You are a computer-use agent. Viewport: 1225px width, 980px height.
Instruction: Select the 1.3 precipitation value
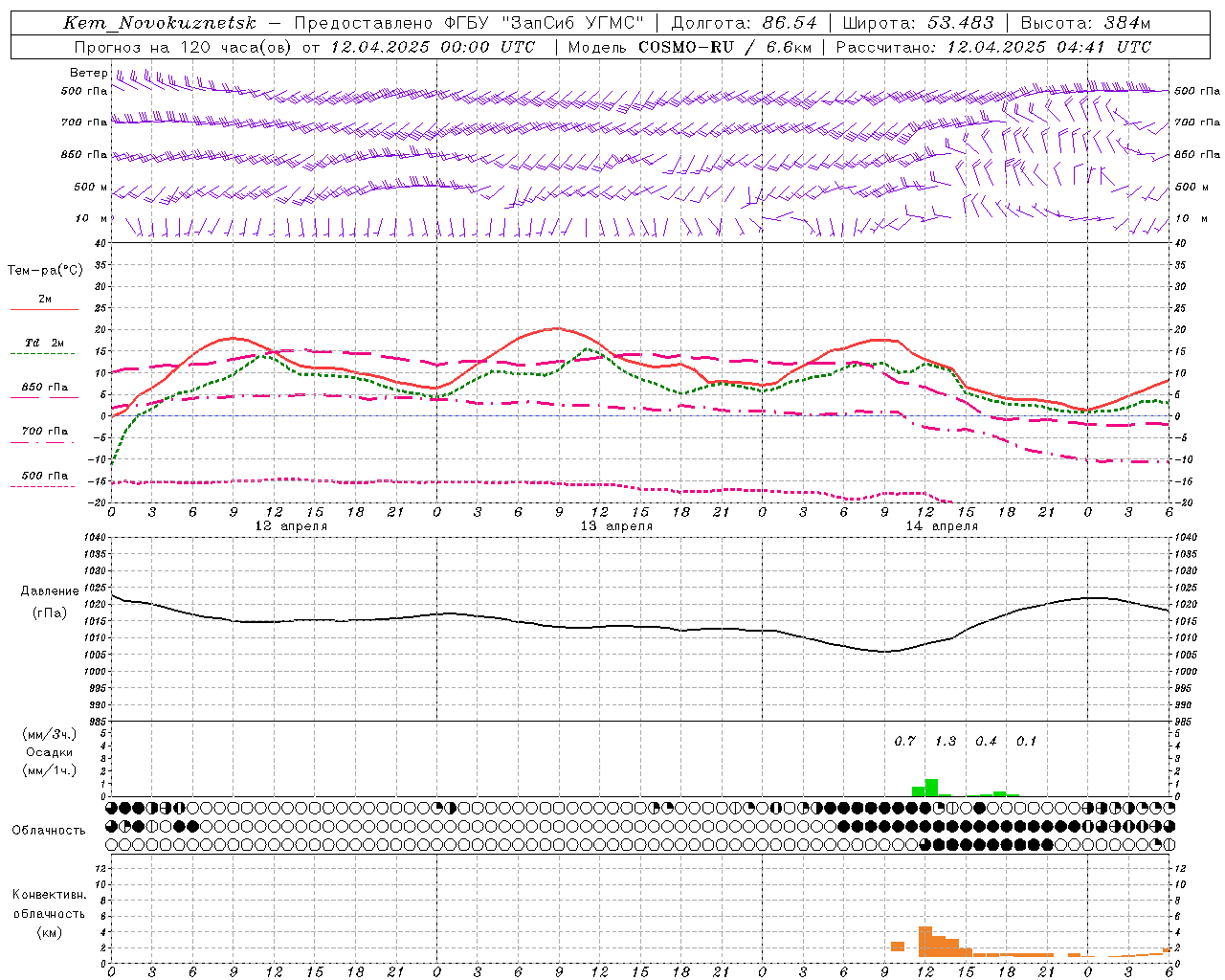[946, 742]
